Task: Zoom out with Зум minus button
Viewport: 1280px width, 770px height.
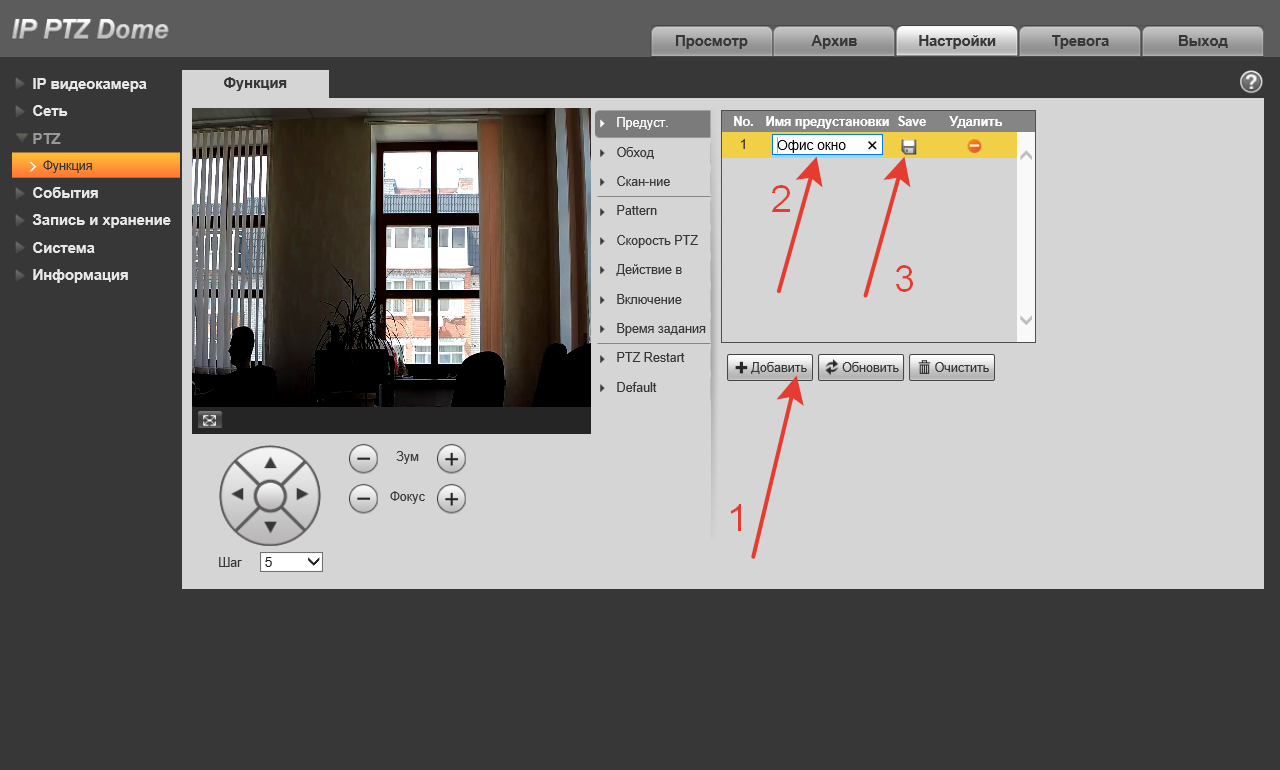Action: coord(363,459)
